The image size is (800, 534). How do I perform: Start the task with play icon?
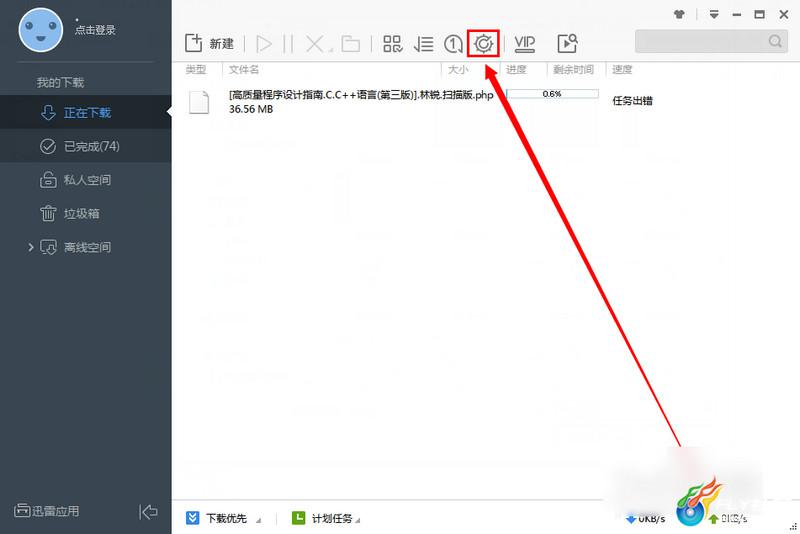(264, 44)
